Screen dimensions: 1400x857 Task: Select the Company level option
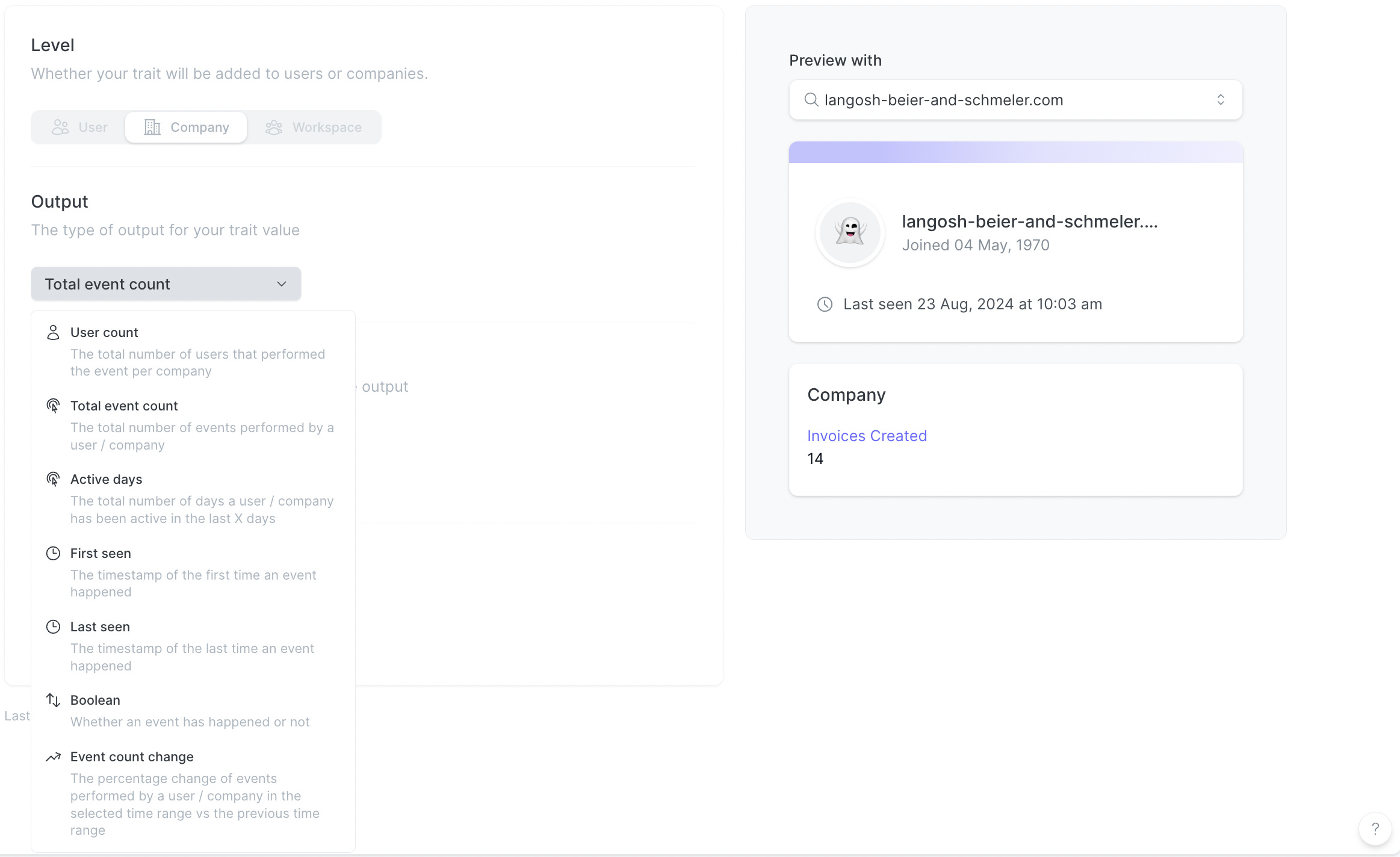coord(187,128)
